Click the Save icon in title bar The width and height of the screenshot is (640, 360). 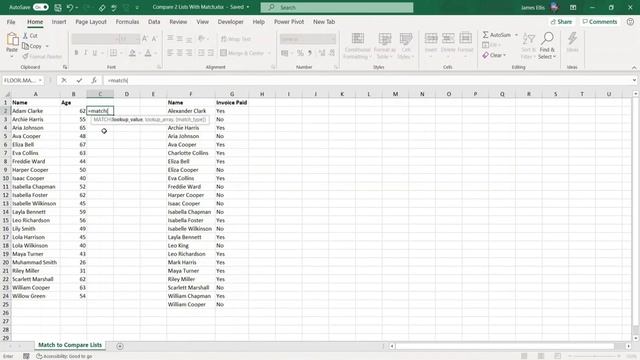(x=58, y=7)
